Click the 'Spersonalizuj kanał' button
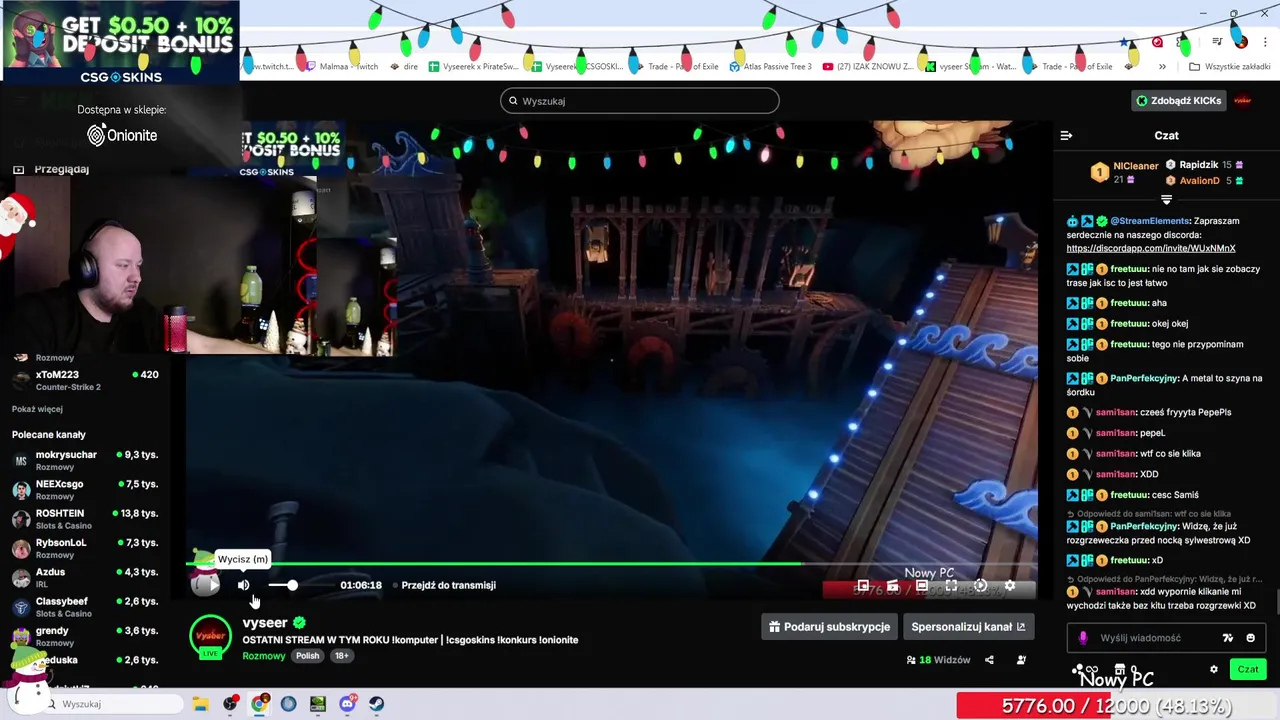This screenshot has width=1280, height=720. [x=968, y=627]
